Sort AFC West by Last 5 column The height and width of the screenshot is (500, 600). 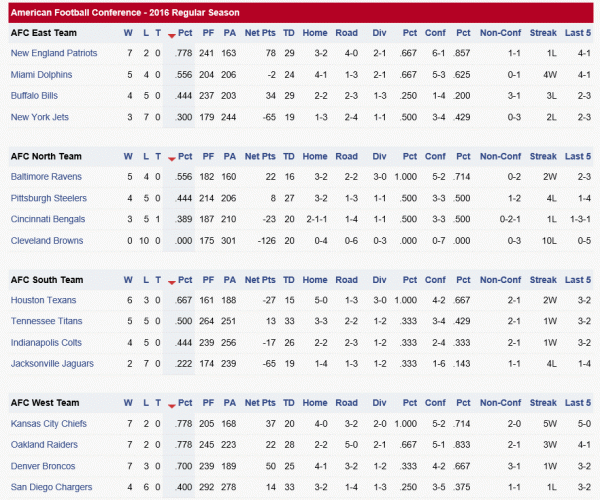[x=578, y=403]
